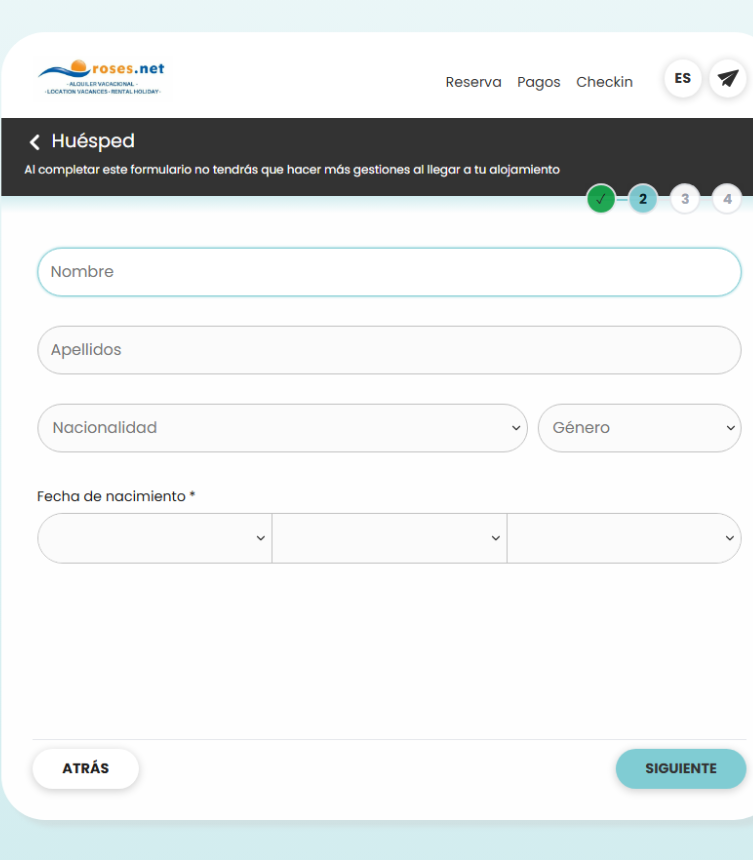Click the SIGUIENTE button
Viewport: 753px width, 860px height.
[681, 768]
